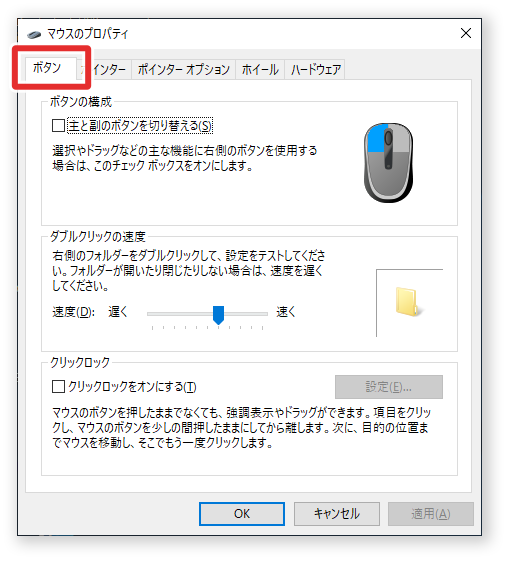Click the 主と副のボタンを切り替える(S) label text
The image size is (508, 561).
[140, 126]
